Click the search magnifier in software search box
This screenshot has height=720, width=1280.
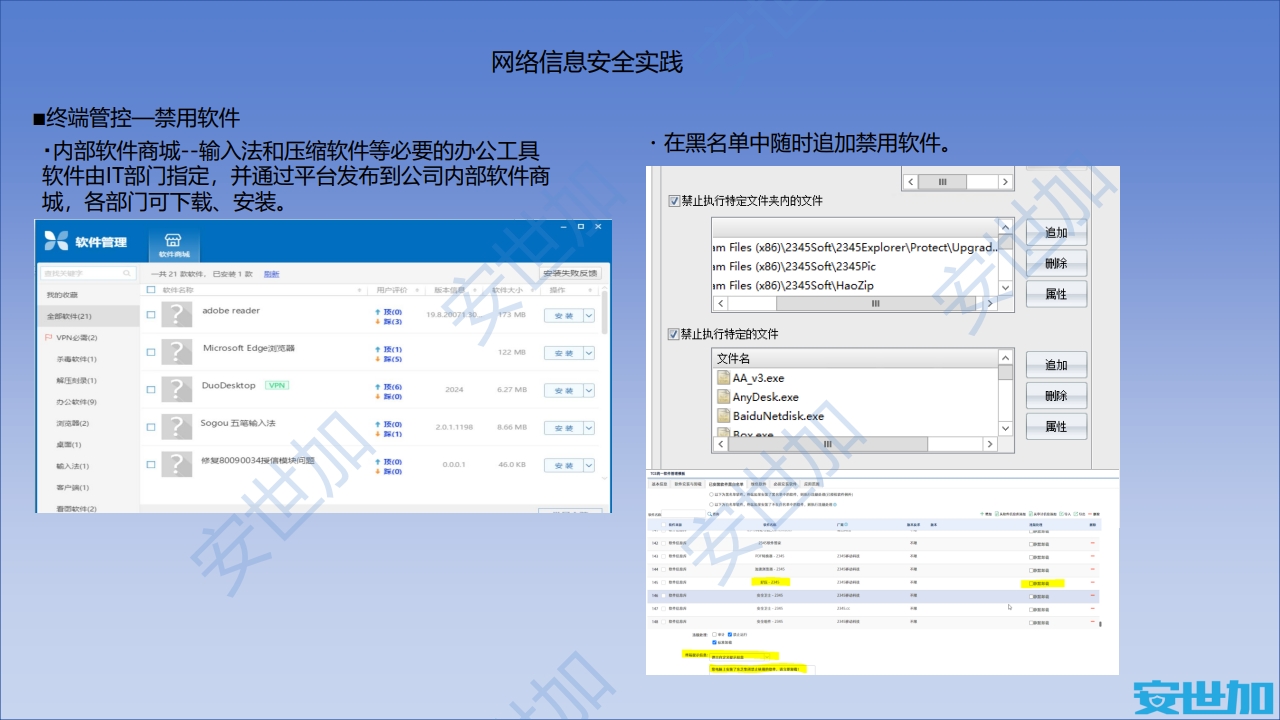(127, 273)
